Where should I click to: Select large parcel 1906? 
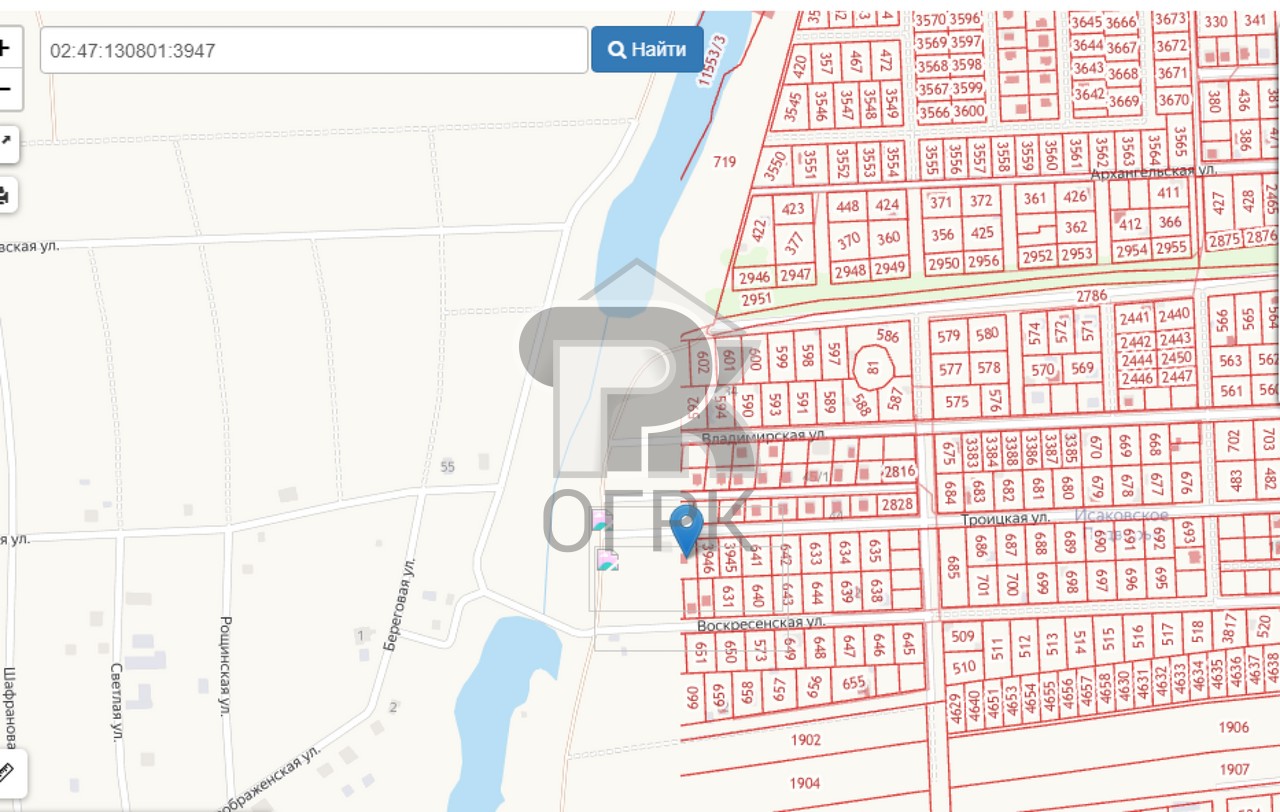pyautogui.click(x=1234, y=727)
